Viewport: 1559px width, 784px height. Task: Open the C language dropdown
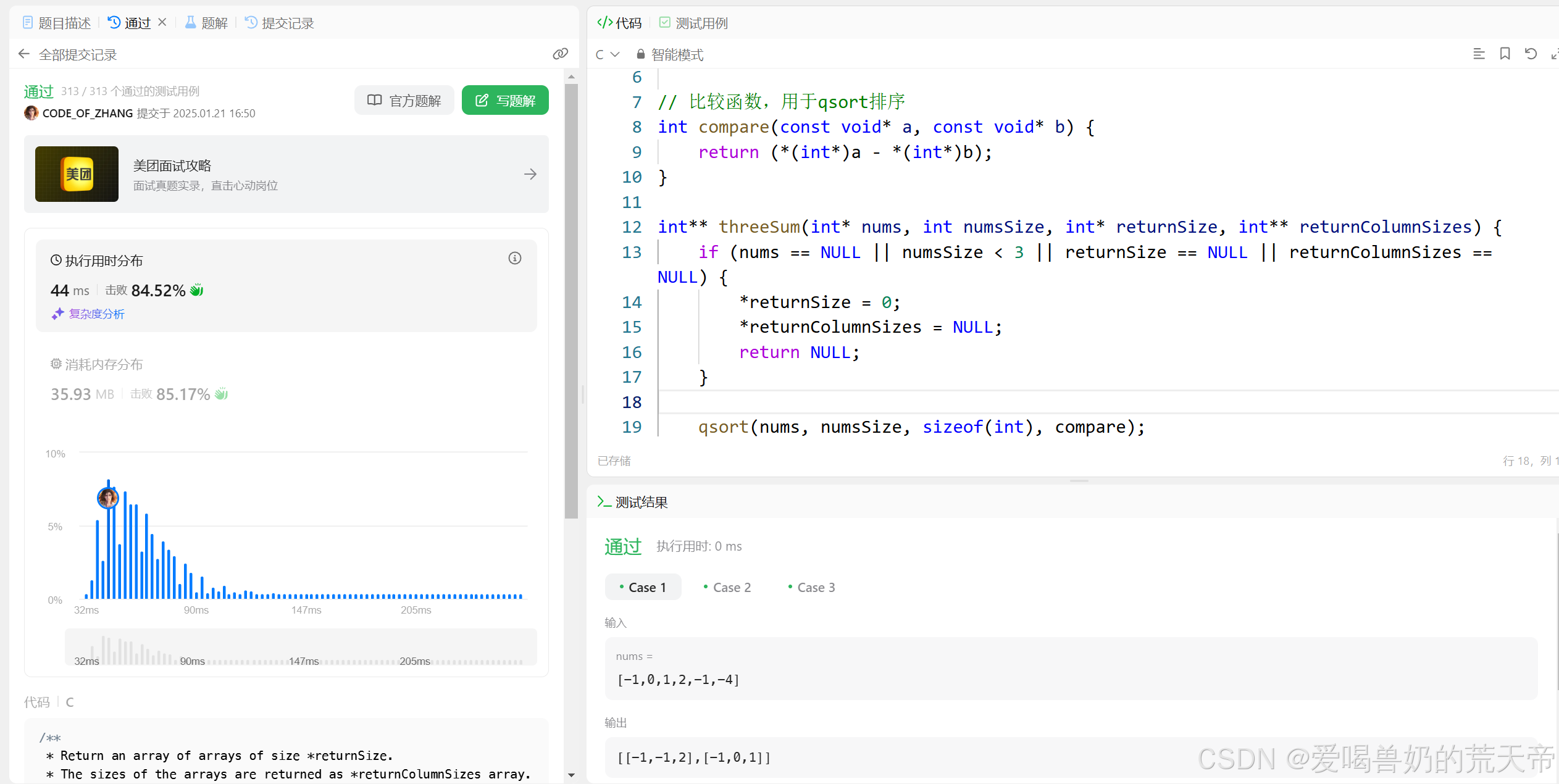point(608,54)
